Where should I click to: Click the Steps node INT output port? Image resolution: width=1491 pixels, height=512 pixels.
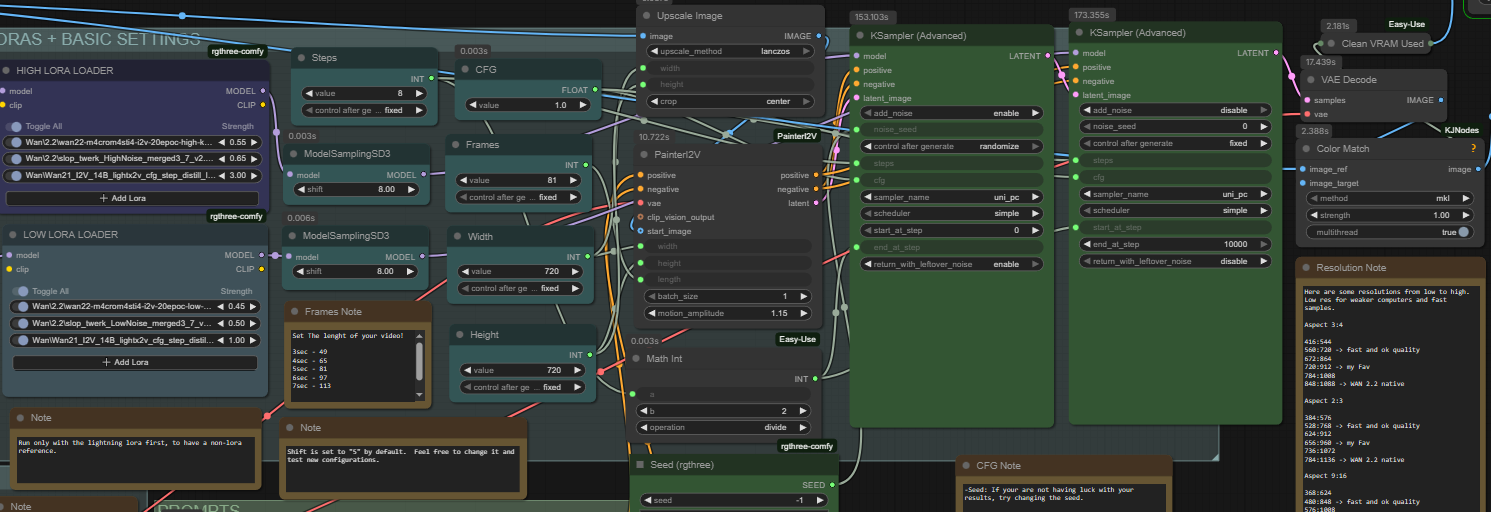[432, 78]
